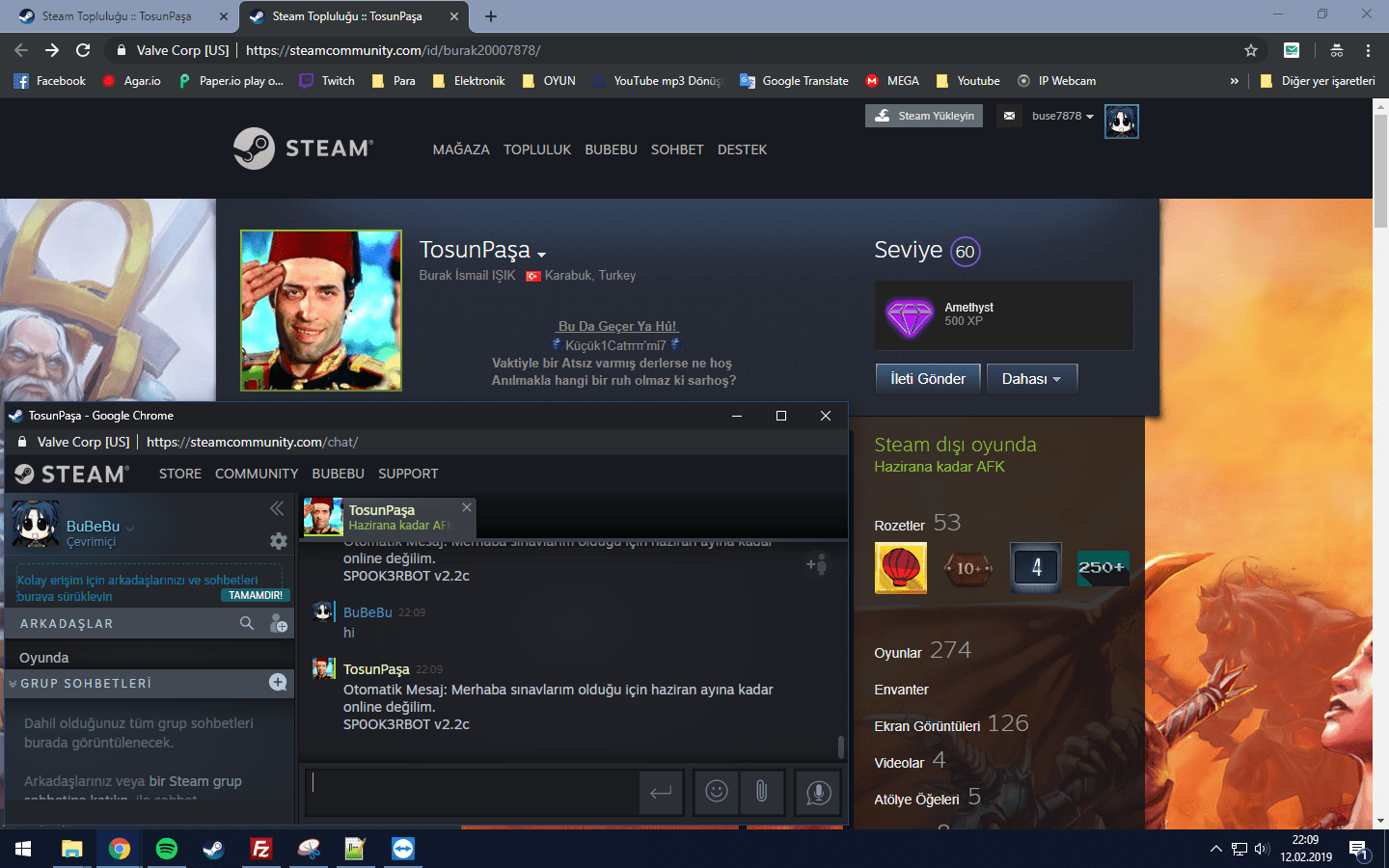Image resolution: width=1389 pixels, height=868 pixels.
Task: Close the TosunPaşa chat tab
Action: click(467, 507)
